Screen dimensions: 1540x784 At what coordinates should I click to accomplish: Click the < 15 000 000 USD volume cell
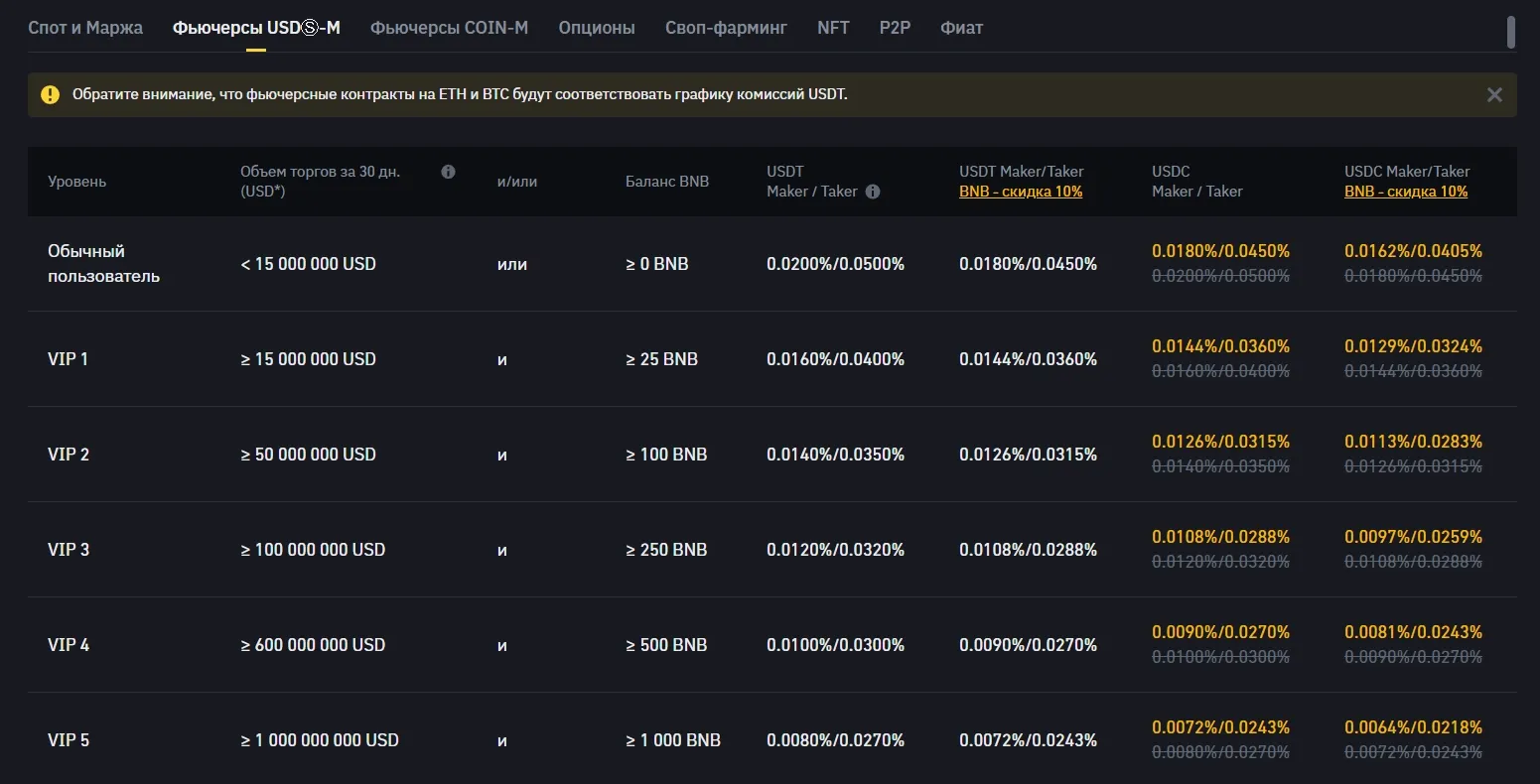click(x=308, y=264)
